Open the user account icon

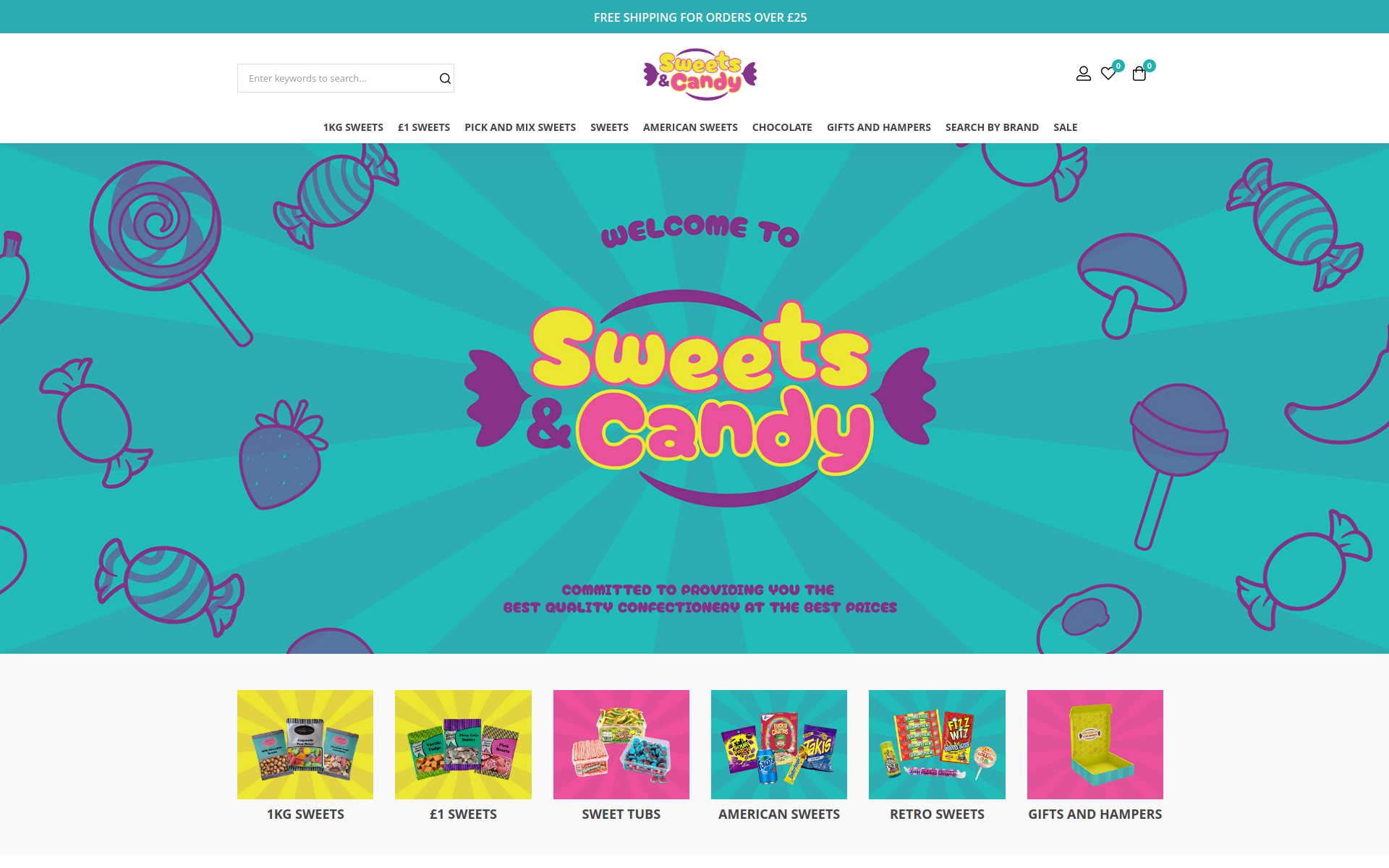pyautogui.click(x=1083, y=74)
